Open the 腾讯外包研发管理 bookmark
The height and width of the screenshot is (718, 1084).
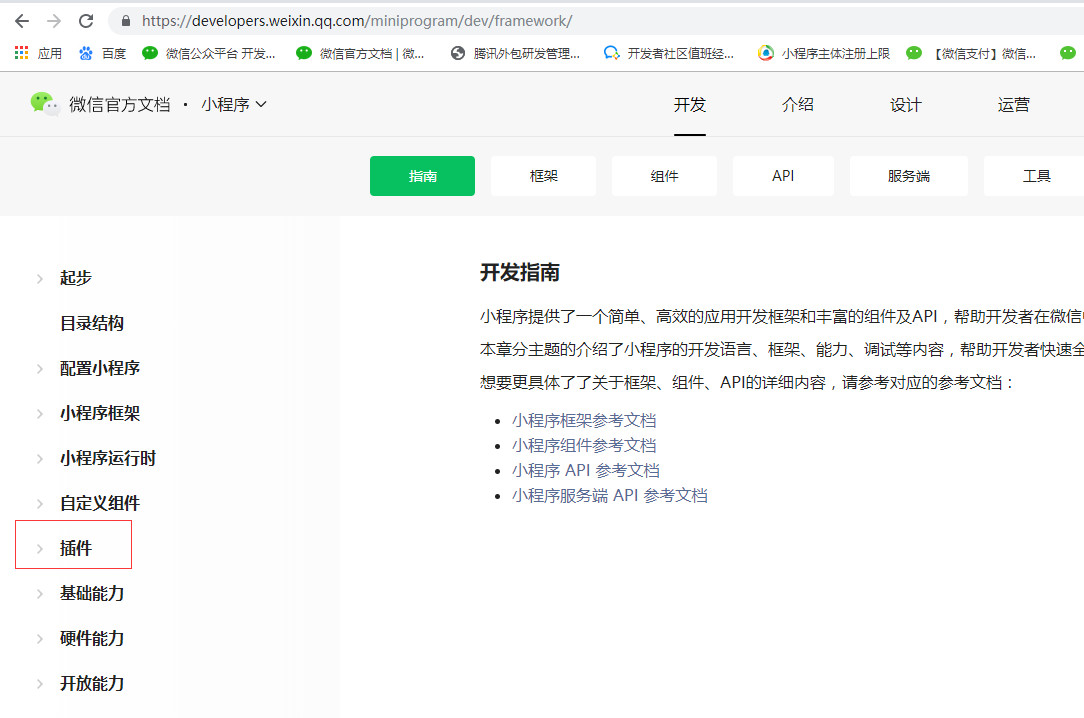(516, 53)
